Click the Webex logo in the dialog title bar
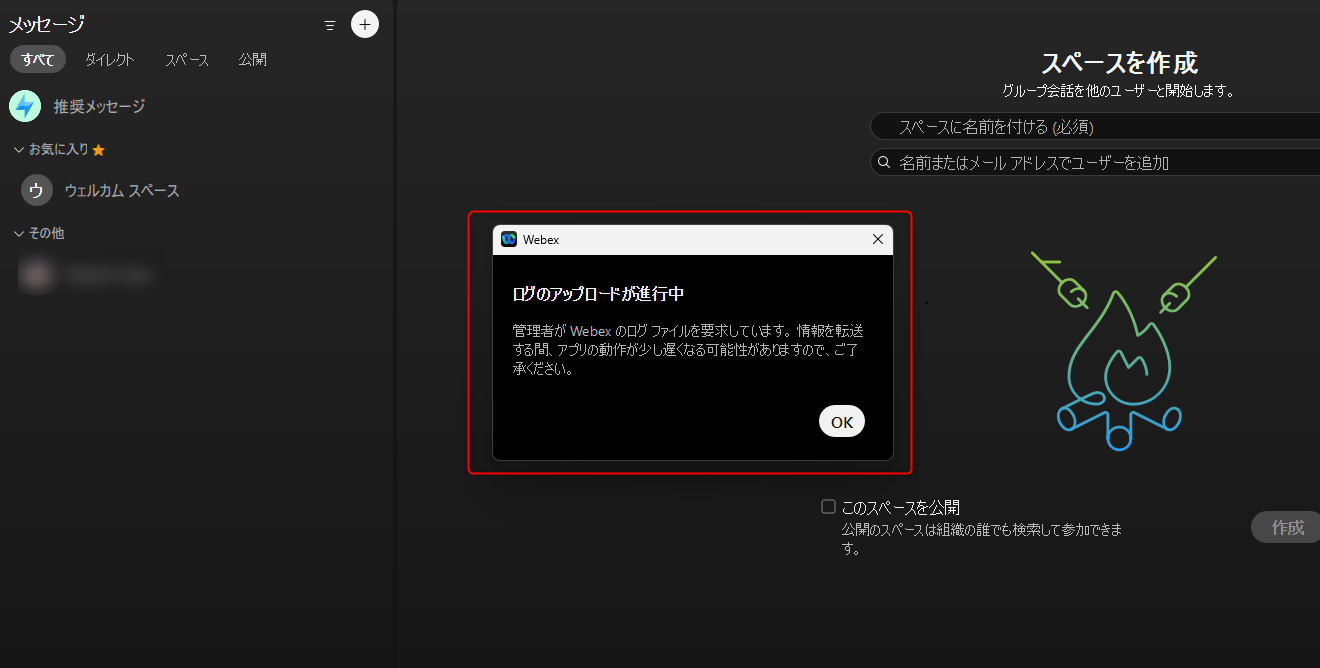The width and height of the screenshot is (1320, 668). coord(508,239)
